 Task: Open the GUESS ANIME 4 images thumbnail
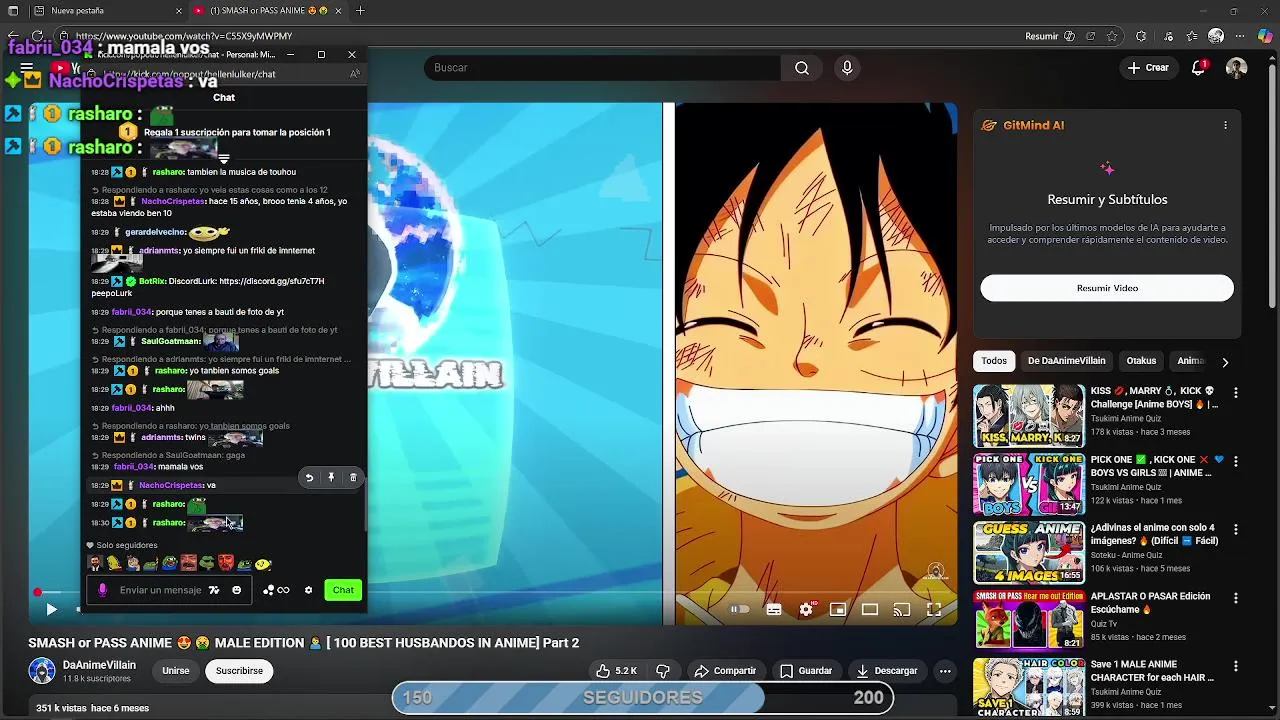1029,552
